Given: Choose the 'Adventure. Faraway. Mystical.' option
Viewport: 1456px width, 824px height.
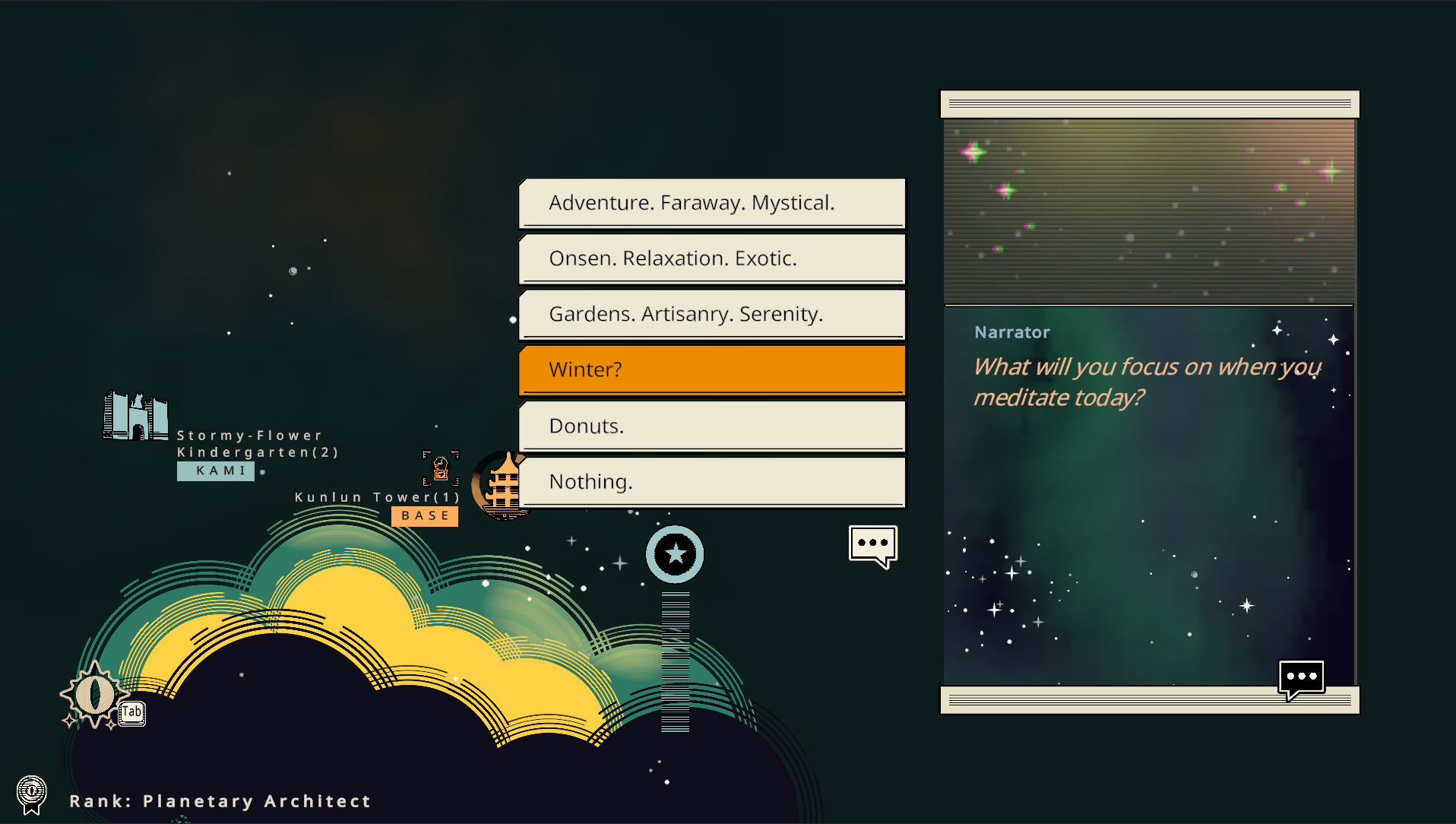Looking at the screenshot, I should [712, 203].
